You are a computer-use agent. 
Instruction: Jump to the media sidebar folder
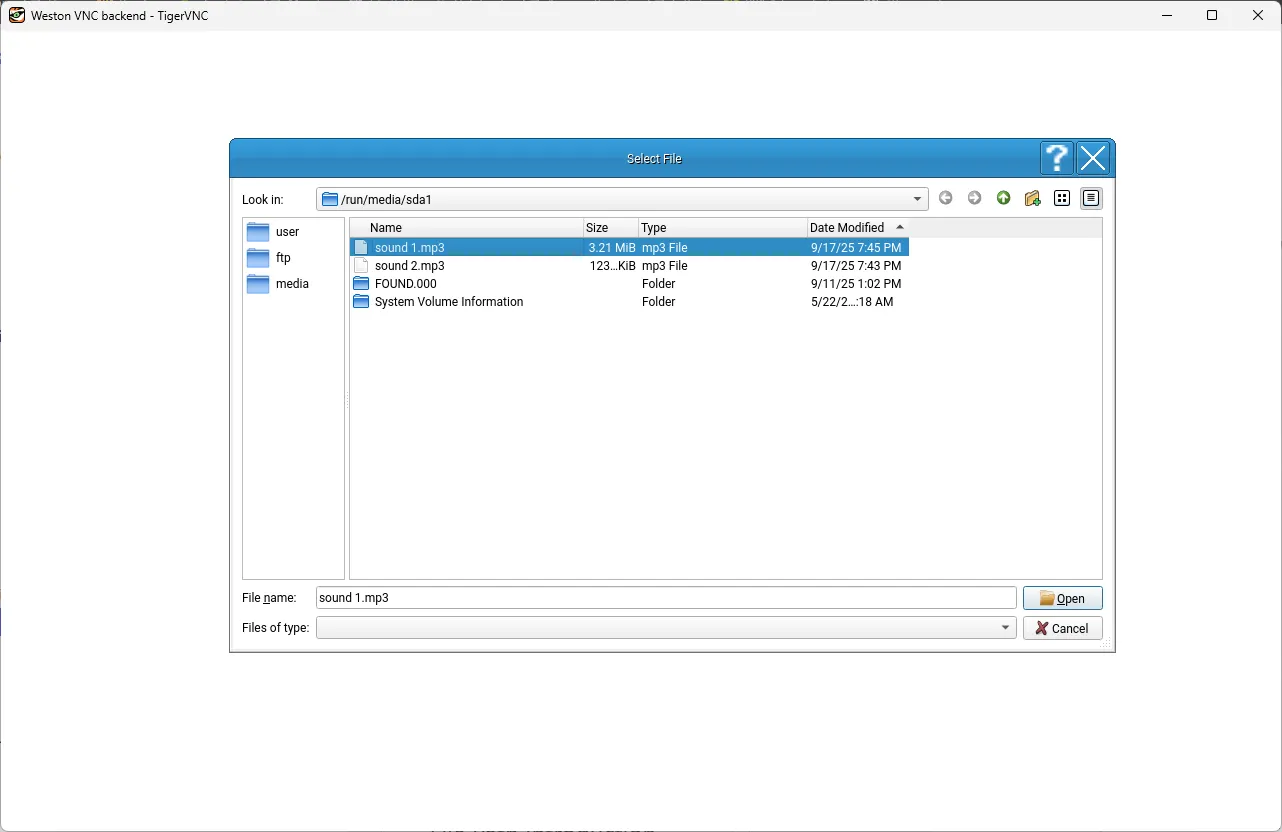point(291,284)
